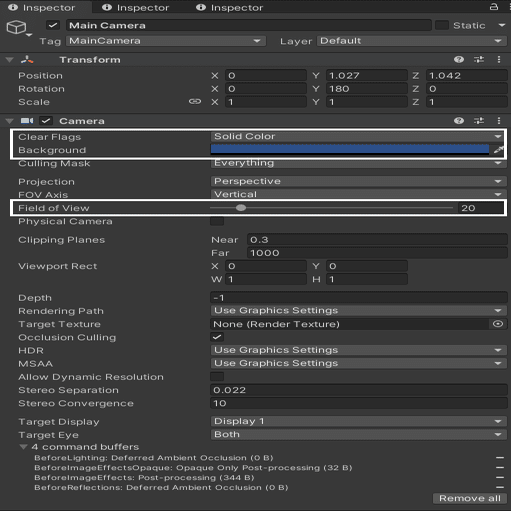
Task: Click the Inspector lock icon
Action: click(x=494, y=7)
